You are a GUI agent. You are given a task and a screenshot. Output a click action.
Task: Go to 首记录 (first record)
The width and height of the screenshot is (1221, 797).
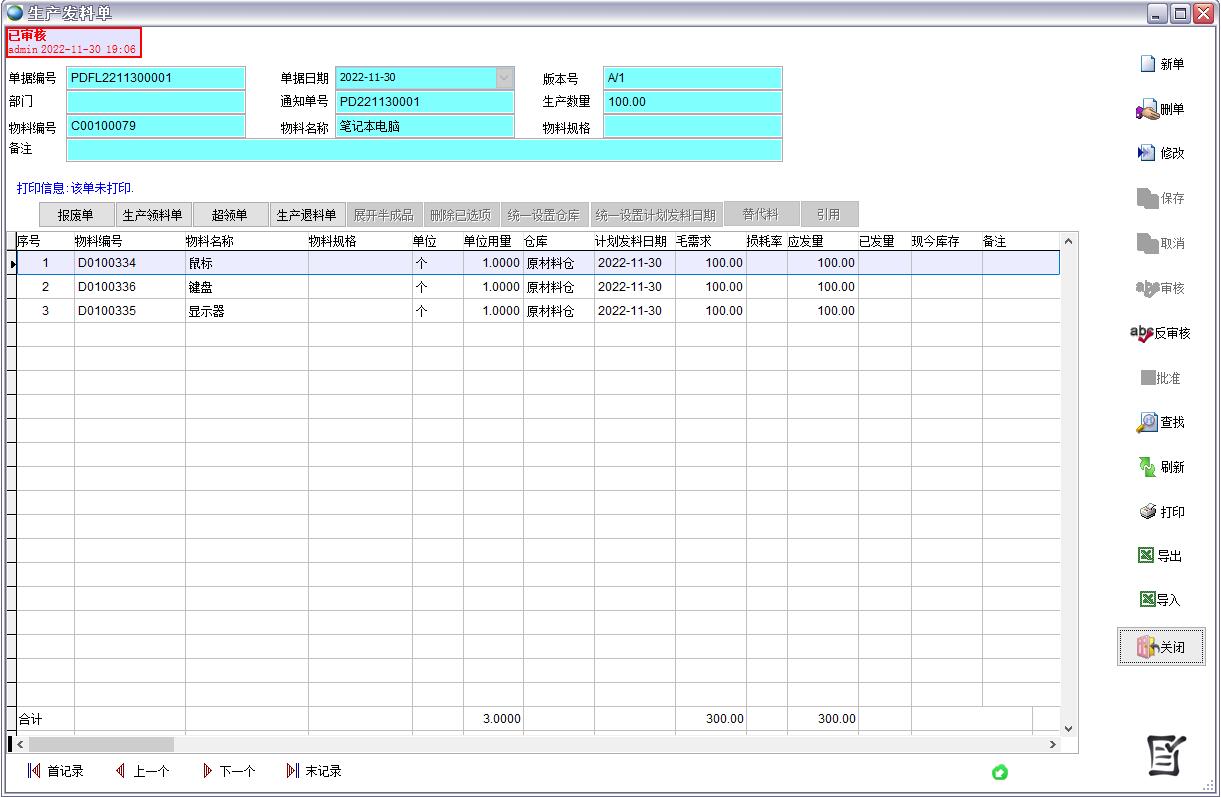(56, 771)
